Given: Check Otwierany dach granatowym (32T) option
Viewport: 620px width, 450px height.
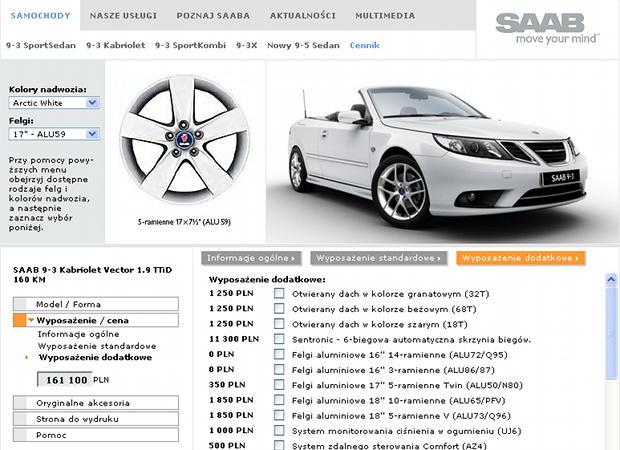Looking at the screenshot, I should coord(279,293).
